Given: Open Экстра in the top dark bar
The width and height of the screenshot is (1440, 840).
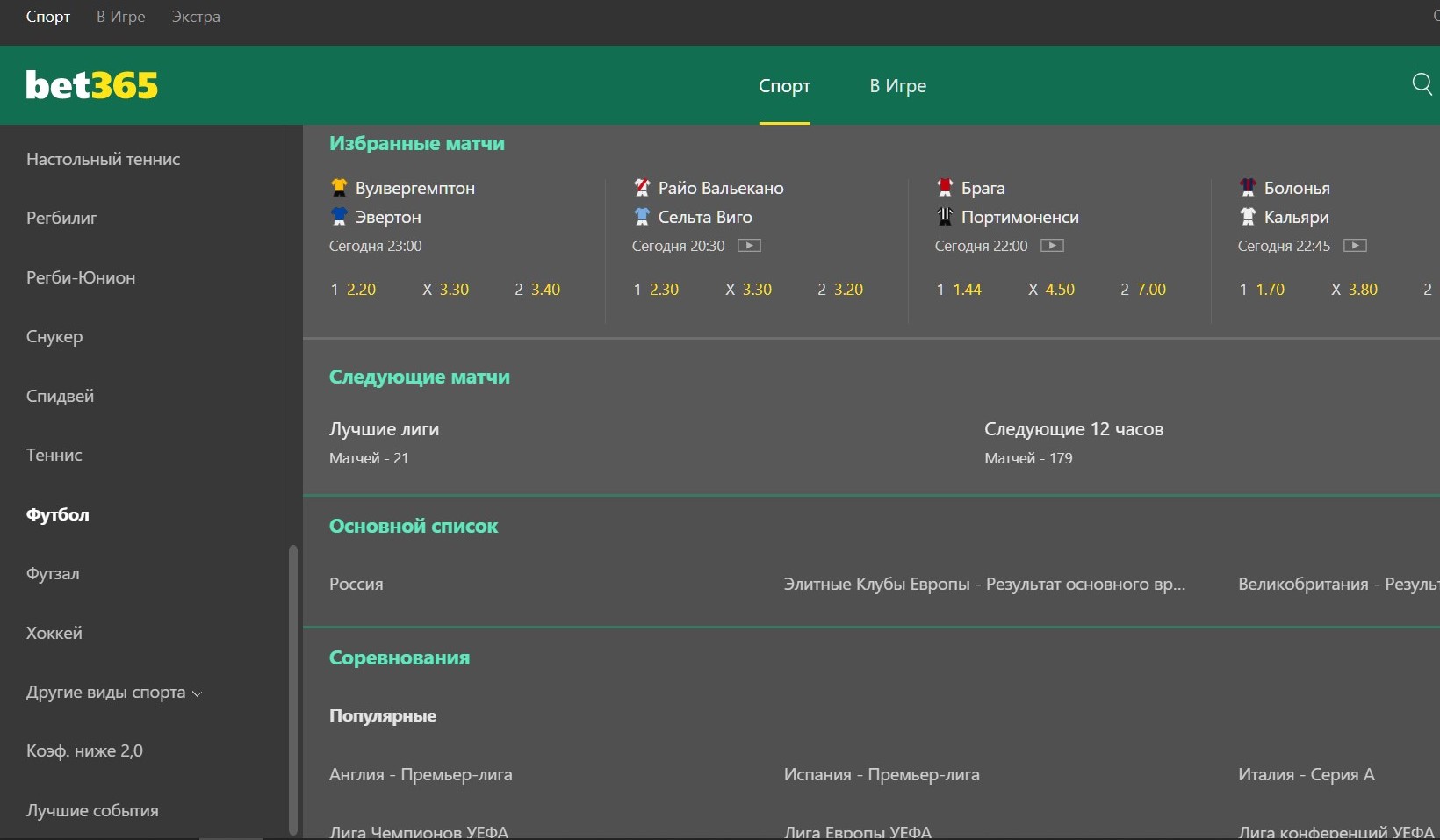Looking at the screenshot, I should pyautogui.click(x=196, y=17).
